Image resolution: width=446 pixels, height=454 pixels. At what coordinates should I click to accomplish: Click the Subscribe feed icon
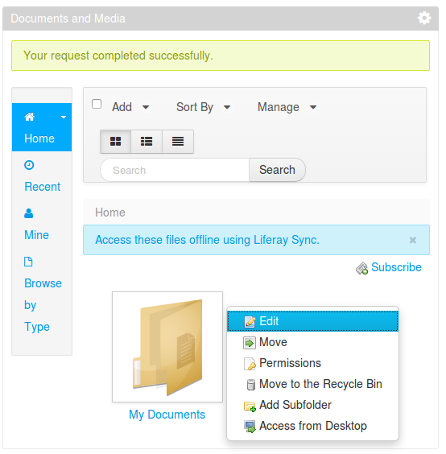click(x=362, y=268)
